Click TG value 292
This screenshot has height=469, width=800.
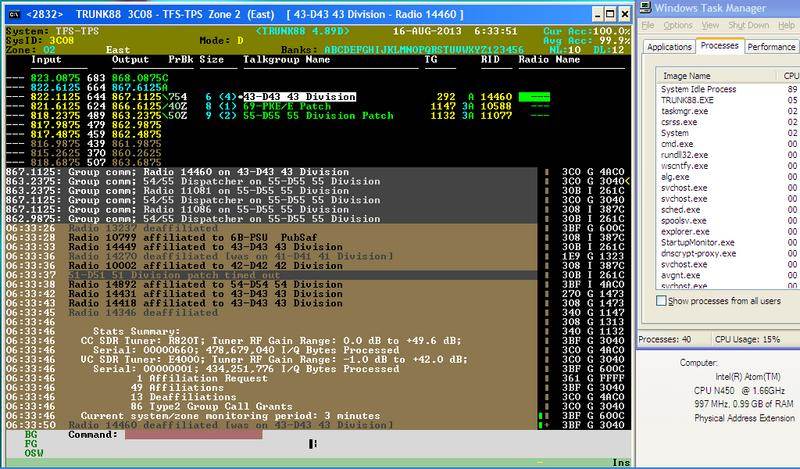point(446,96)
